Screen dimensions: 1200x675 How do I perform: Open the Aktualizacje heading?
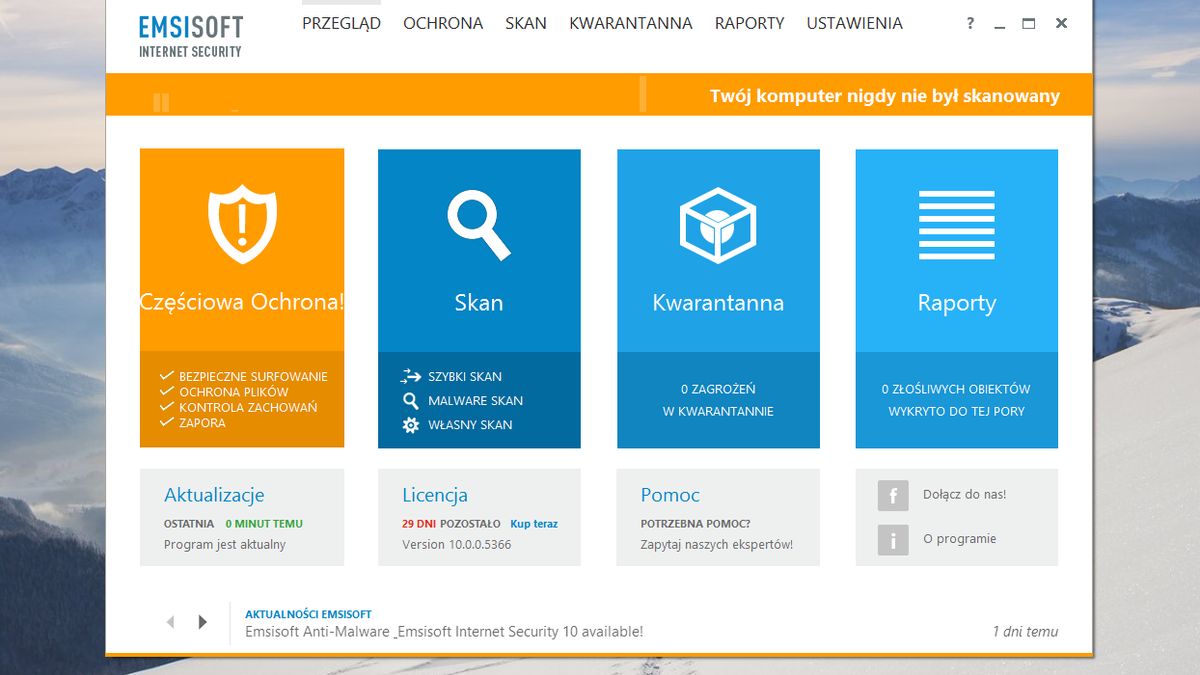tap(214, 495)
